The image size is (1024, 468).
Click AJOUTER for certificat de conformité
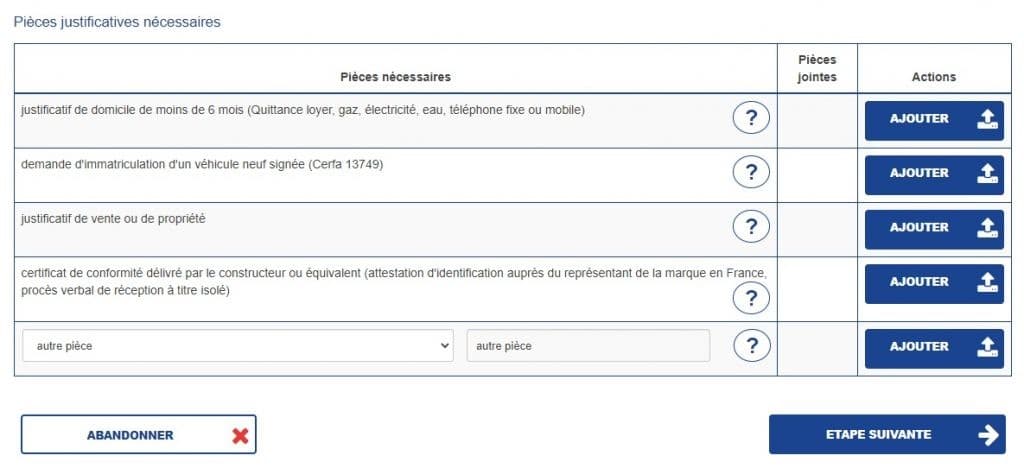934,284
